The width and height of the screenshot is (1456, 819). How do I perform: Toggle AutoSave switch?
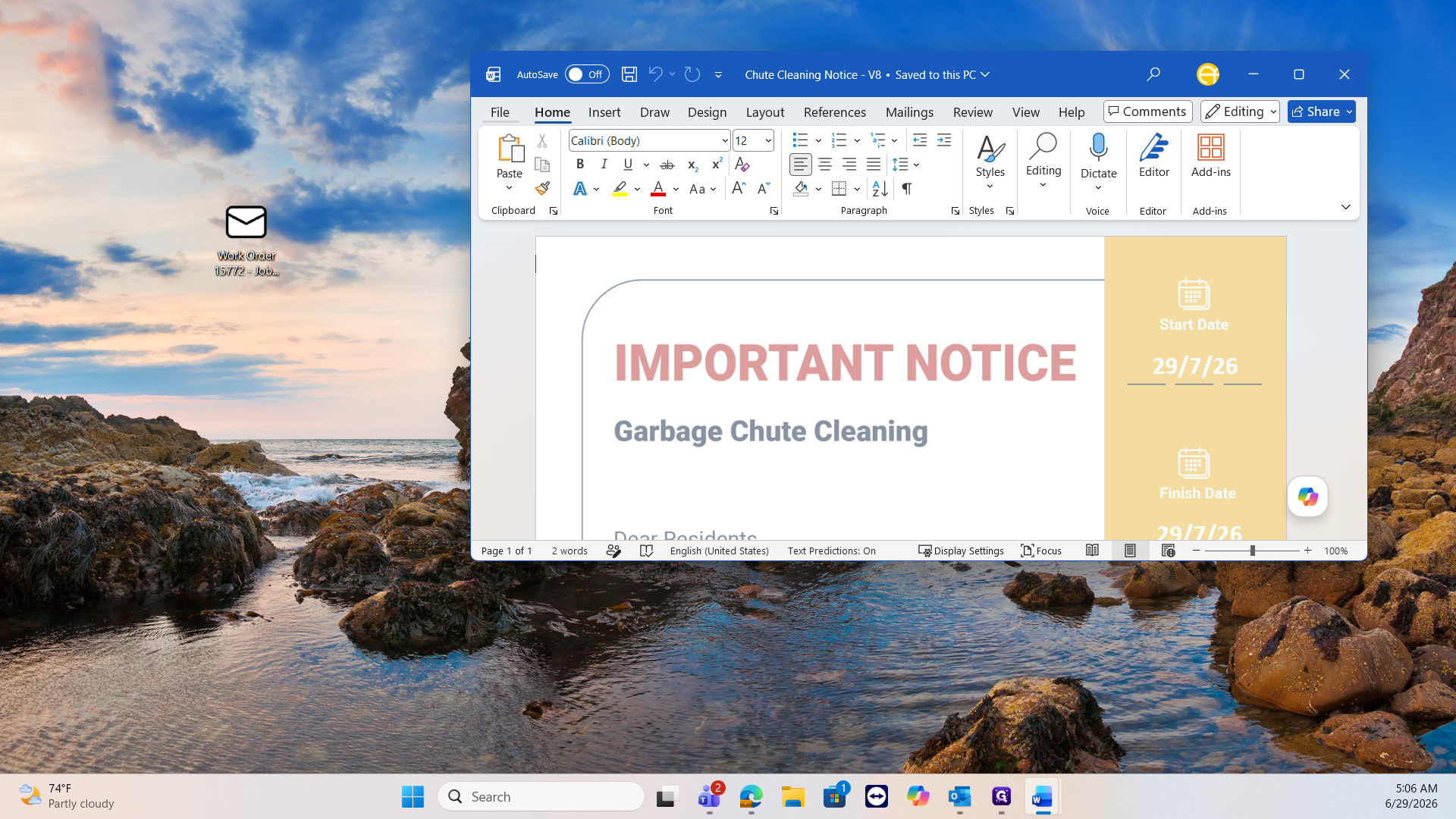(x=587, y=74)
